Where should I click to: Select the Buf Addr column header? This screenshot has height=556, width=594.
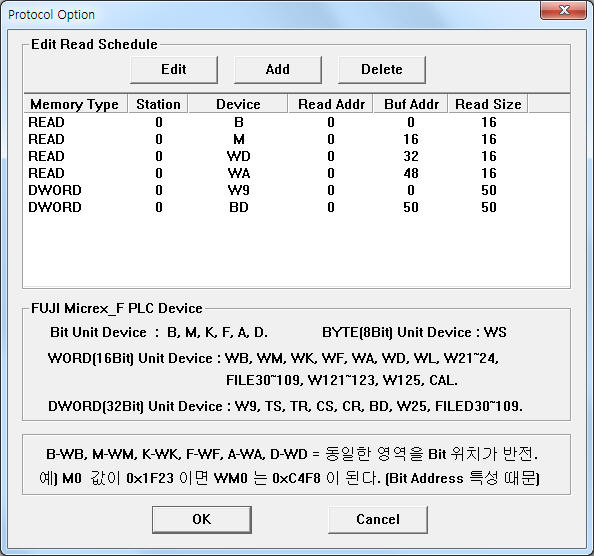(411, 104)
